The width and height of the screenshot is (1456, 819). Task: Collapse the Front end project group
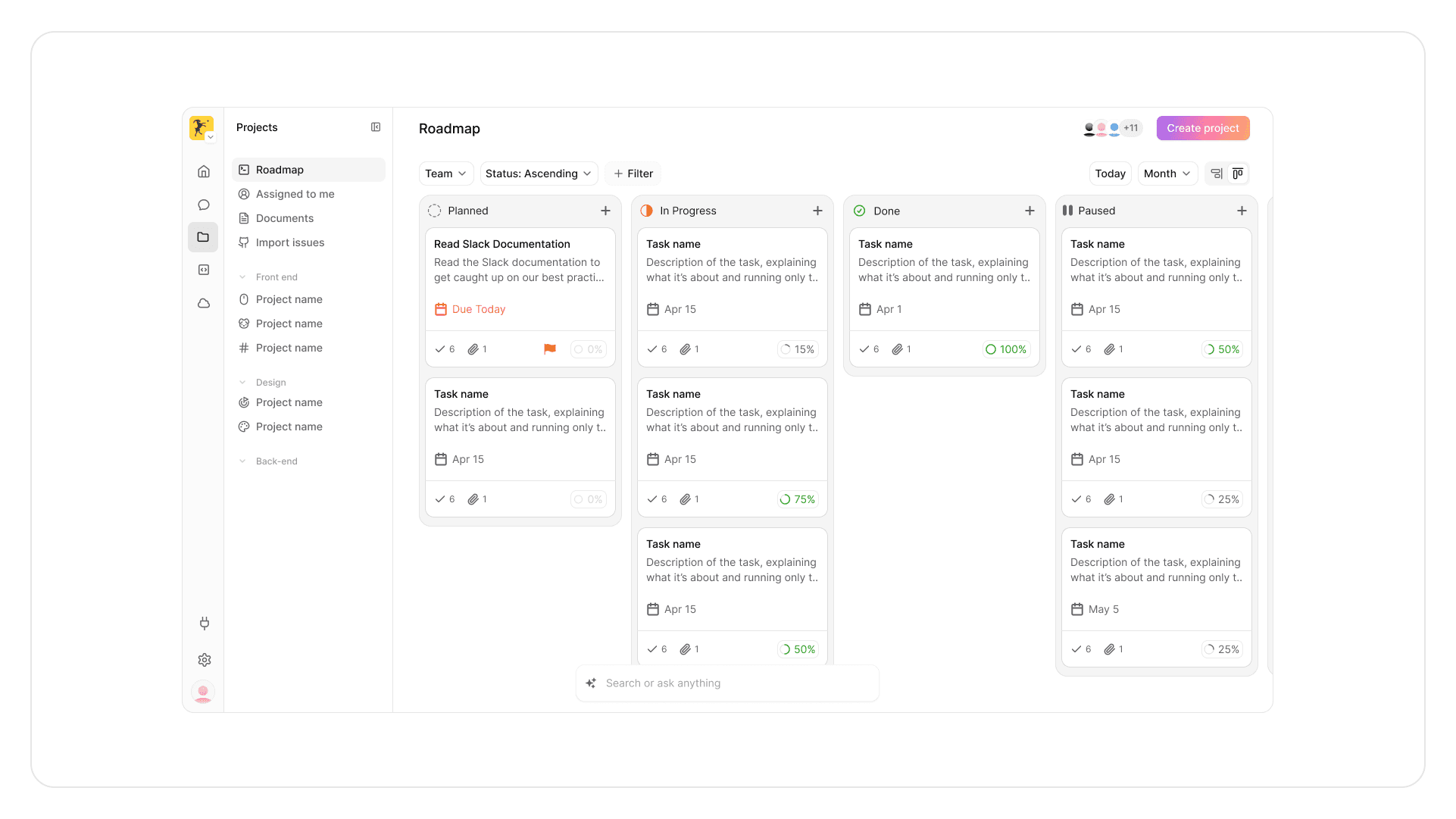click(242, 277)
